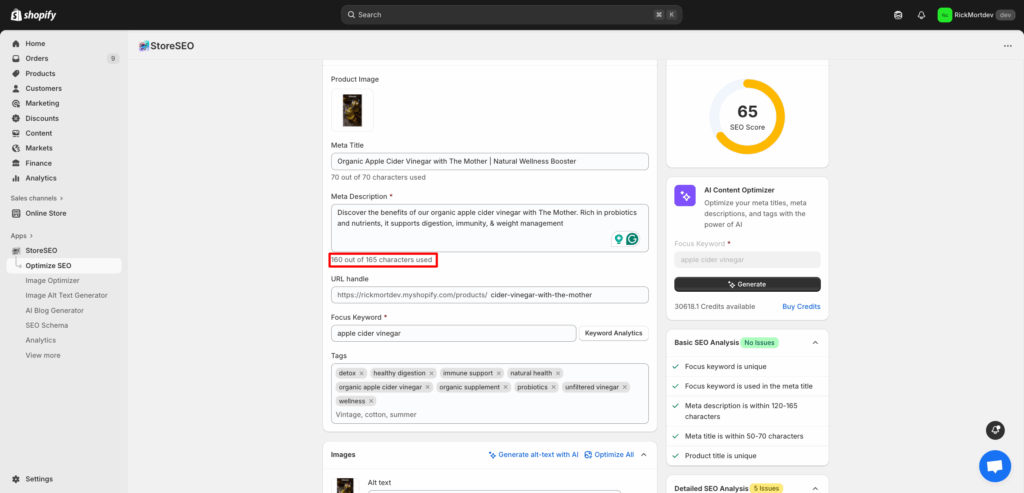Viewport: 1024px width, 493px height.
Task: Click the product image thumbnail
Action: pos(352,110)
